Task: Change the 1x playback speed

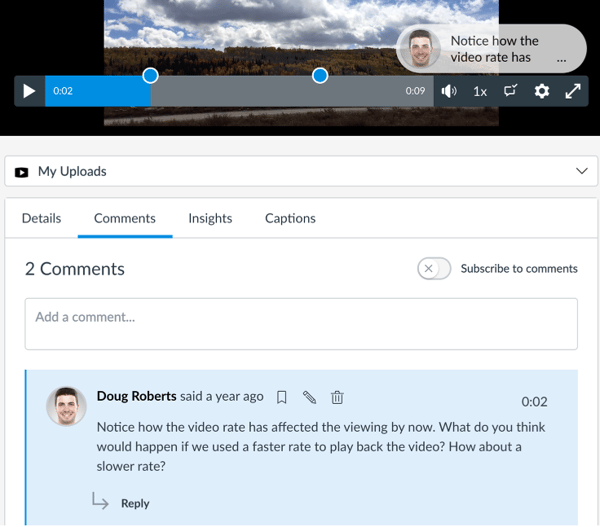Action: 480,91
